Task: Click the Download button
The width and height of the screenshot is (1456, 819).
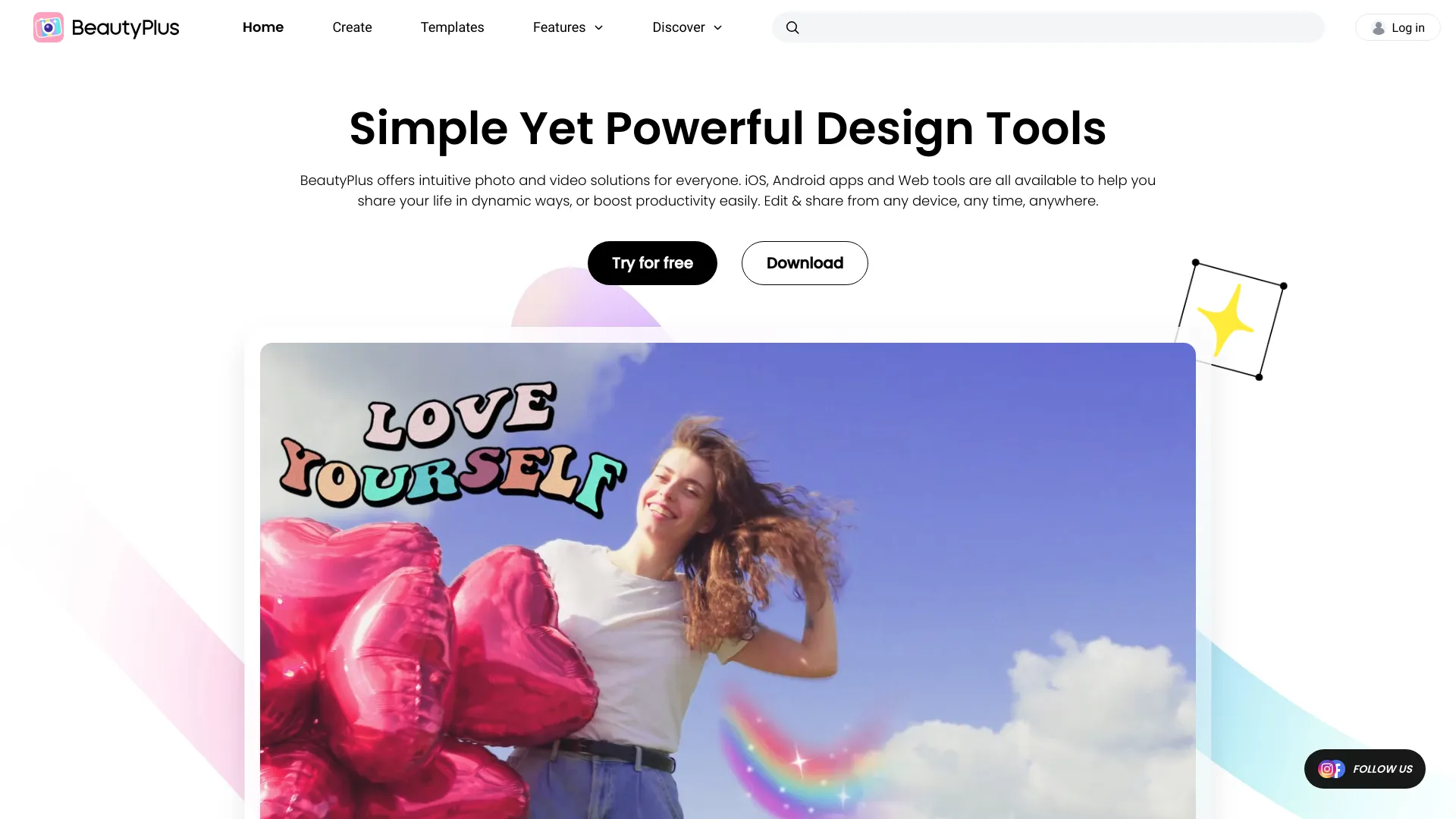Action: (805, 263)
